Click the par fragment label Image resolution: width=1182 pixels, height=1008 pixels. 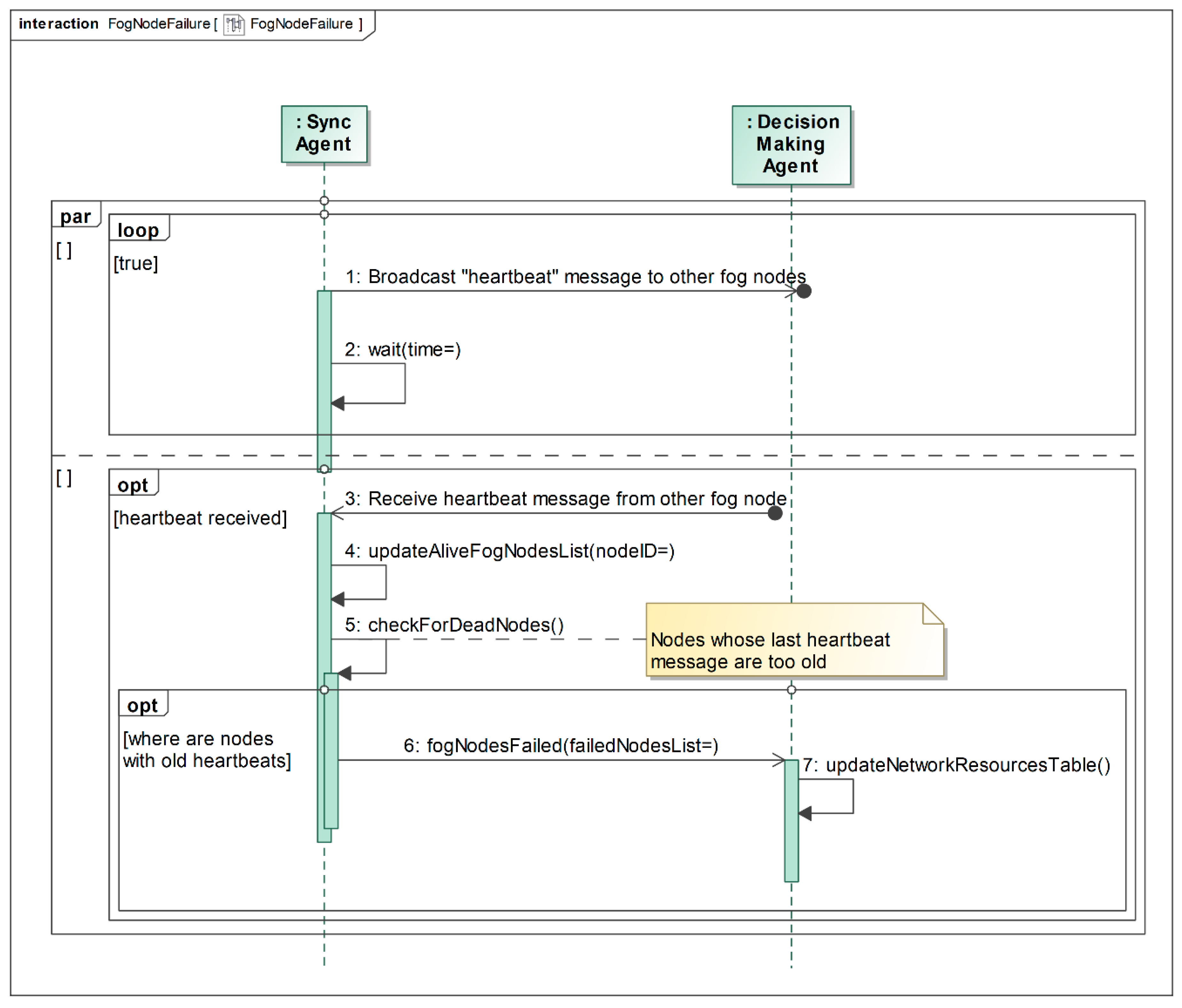[x=75, y=217]
